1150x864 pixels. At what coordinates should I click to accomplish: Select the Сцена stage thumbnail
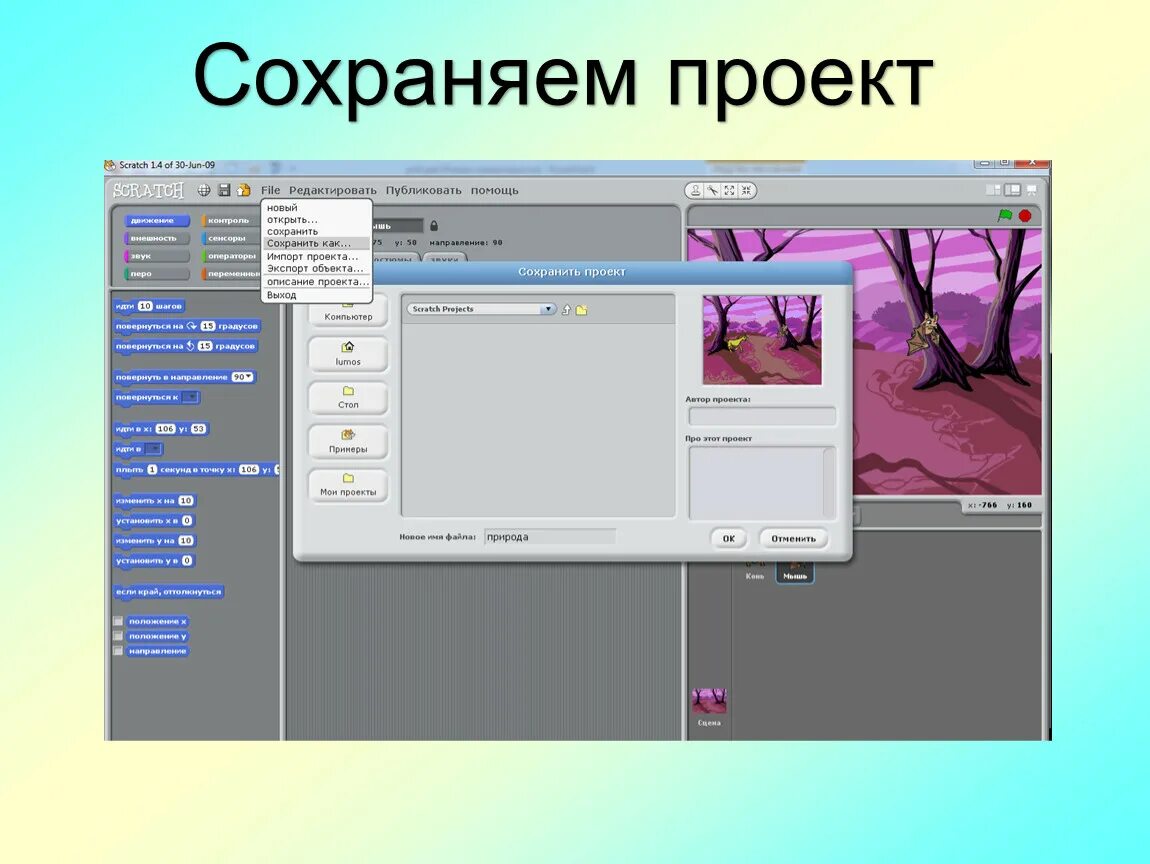[709, 708]
